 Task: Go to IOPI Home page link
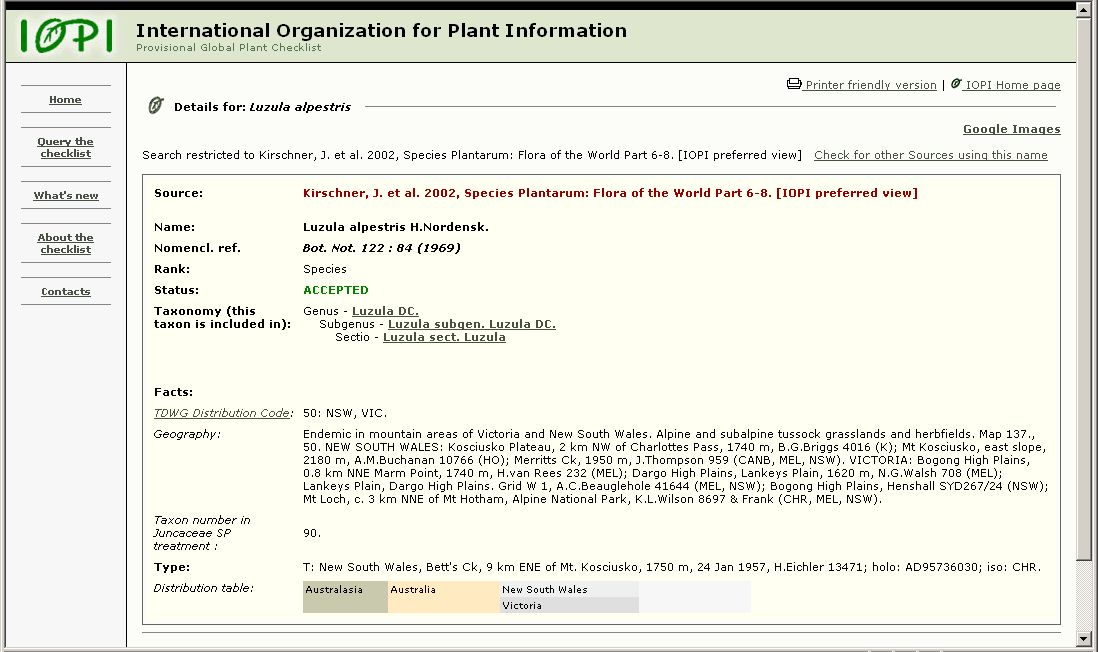(1012, 85)
